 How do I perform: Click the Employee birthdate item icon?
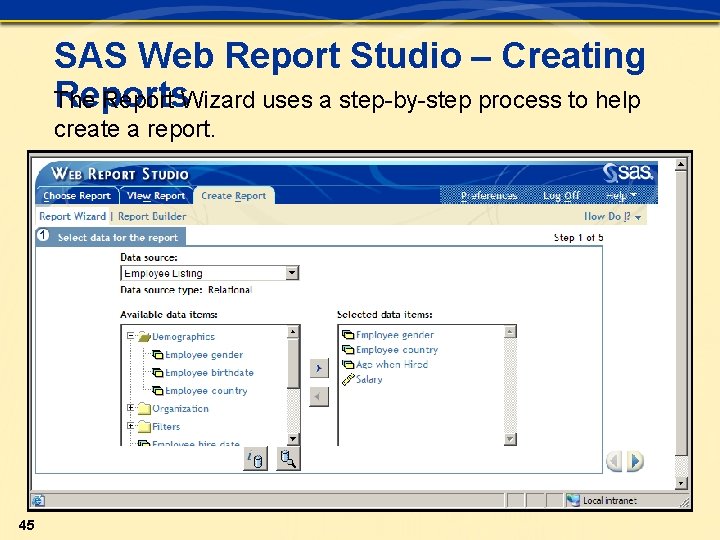coord(158,372)
